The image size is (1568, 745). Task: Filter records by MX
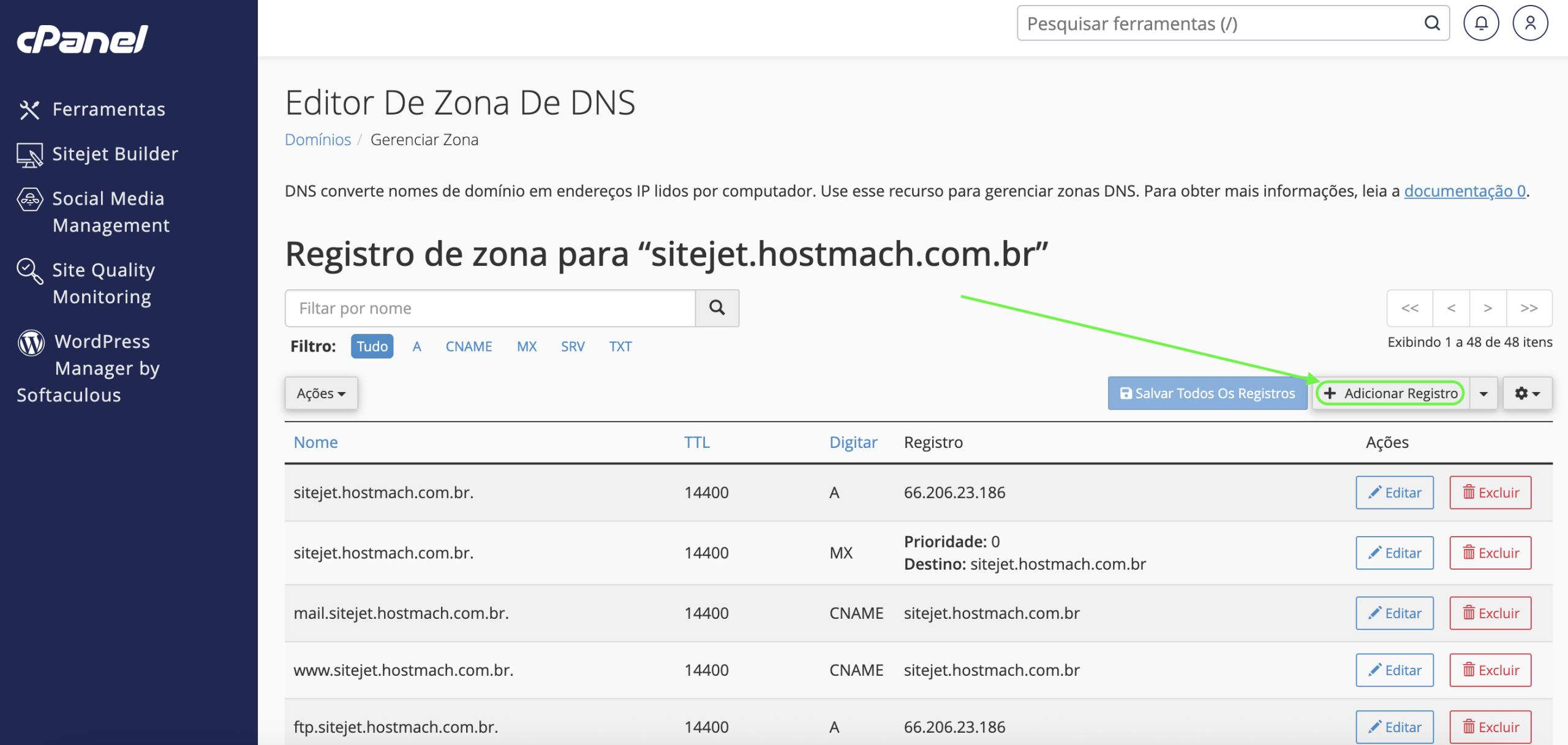pos(527,346)
